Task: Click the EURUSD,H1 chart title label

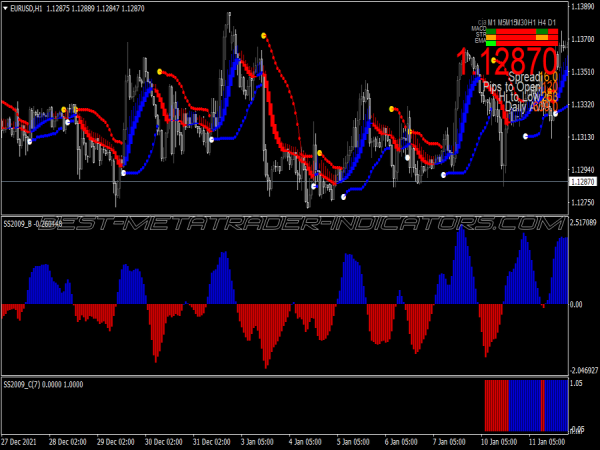Action: [x=26, y=8]
